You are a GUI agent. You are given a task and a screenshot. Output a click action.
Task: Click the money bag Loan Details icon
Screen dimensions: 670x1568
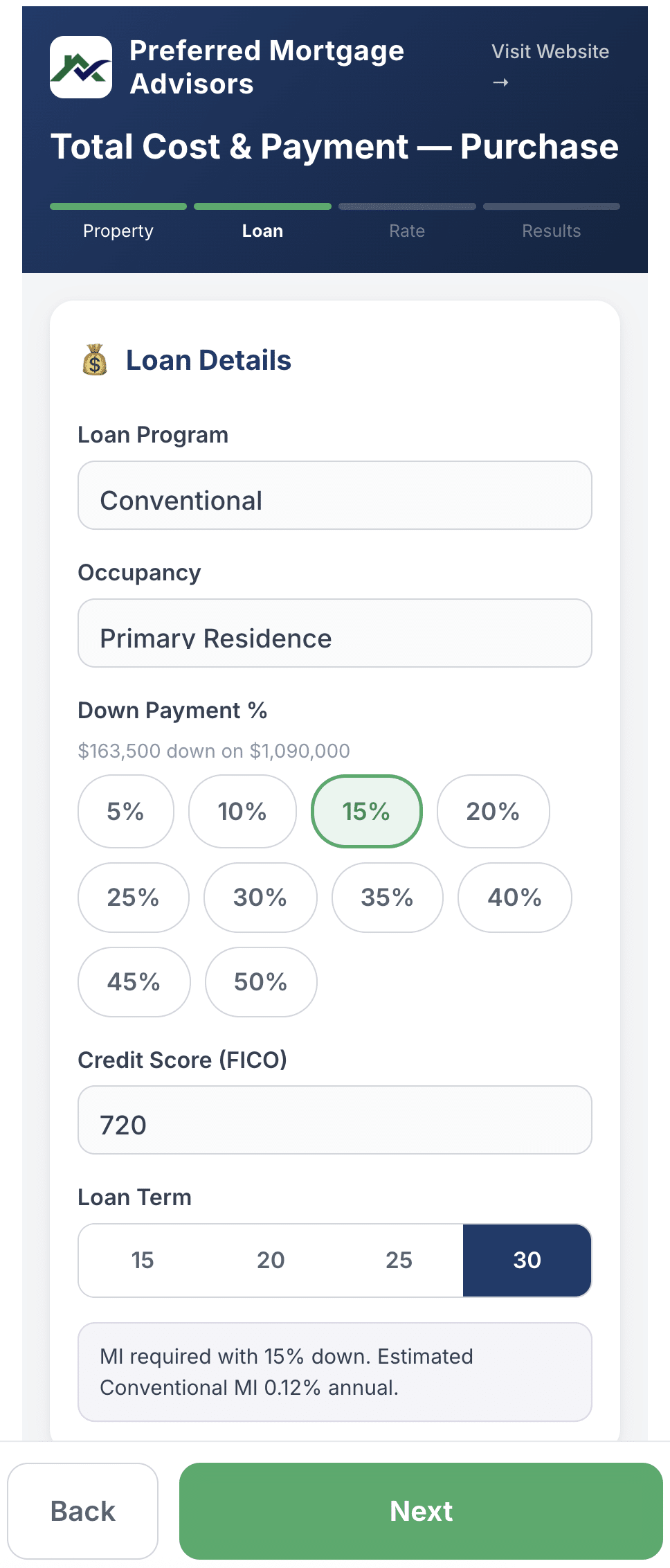[95, 360]
